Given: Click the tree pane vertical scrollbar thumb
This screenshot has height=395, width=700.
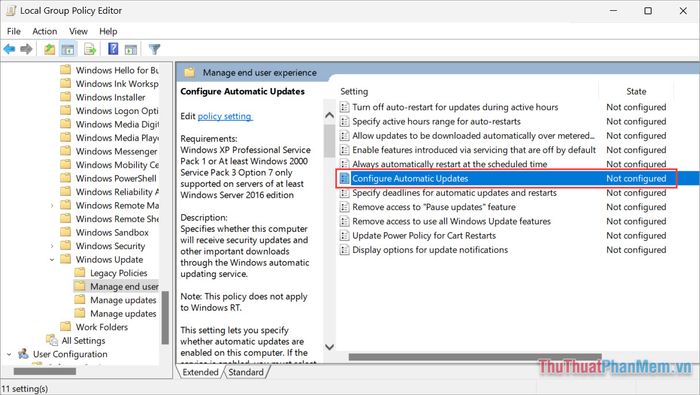Looking at the screenshot, I should [x=165, y=317].
